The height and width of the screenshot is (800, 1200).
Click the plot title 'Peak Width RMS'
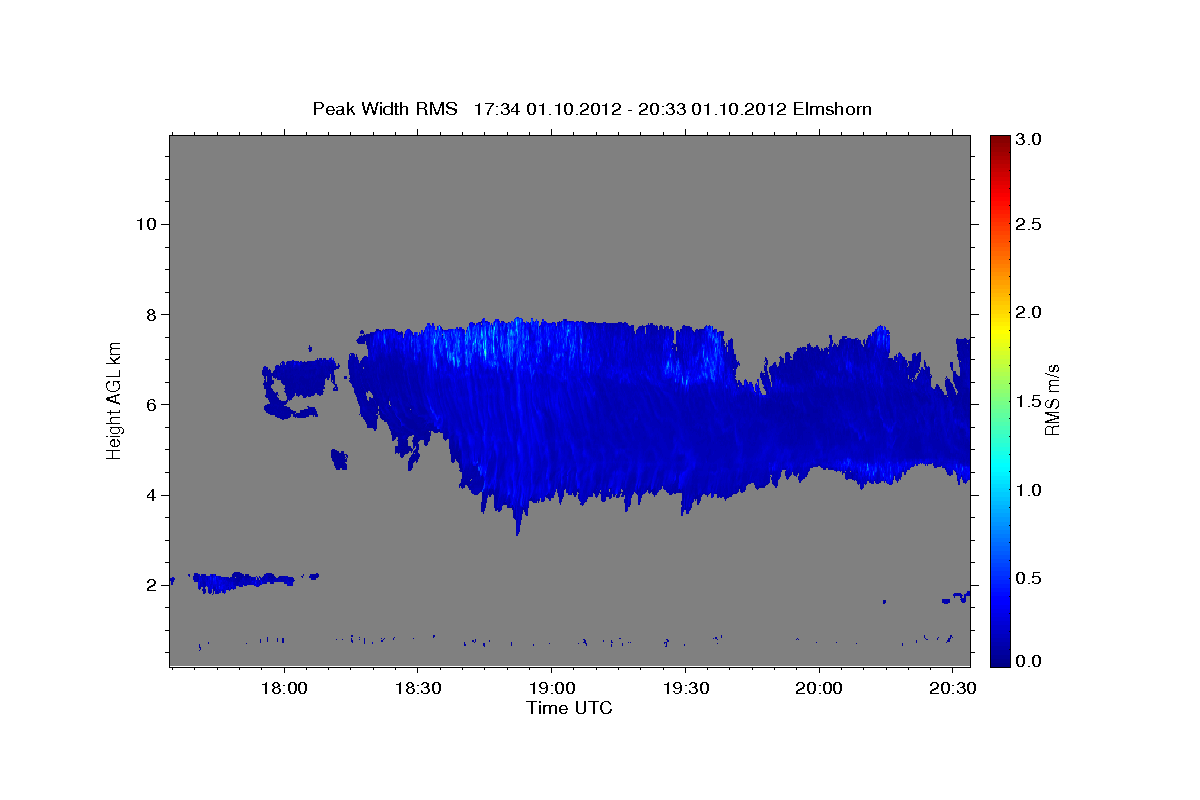[x=385, y=108]
